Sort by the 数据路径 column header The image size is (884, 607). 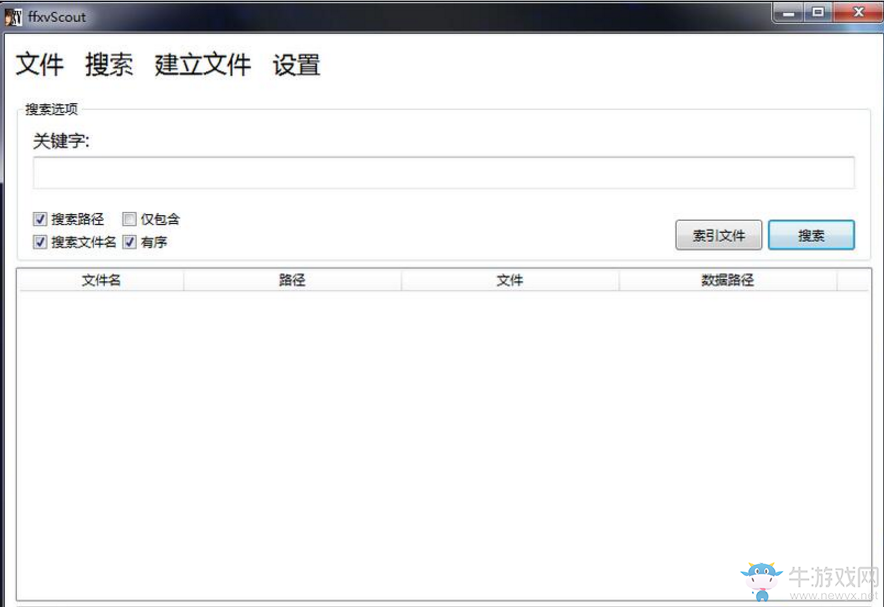[728, 280]
